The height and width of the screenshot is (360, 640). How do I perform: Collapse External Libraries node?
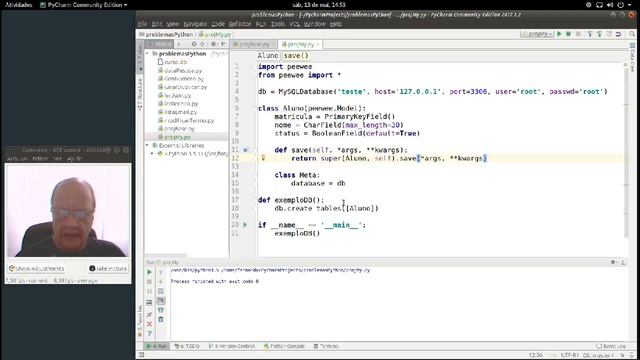(148, 145)
